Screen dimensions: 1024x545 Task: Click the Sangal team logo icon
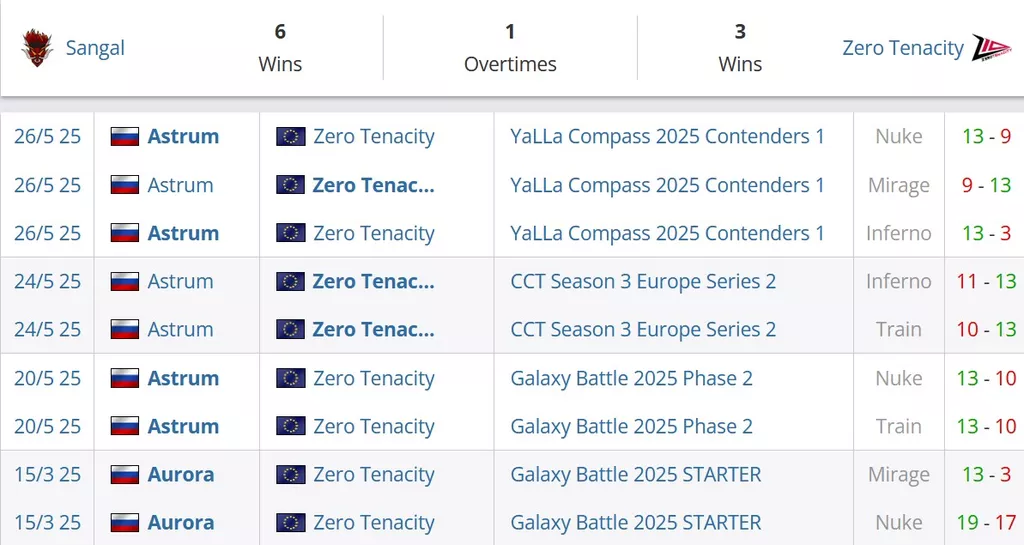click(37, 48)
